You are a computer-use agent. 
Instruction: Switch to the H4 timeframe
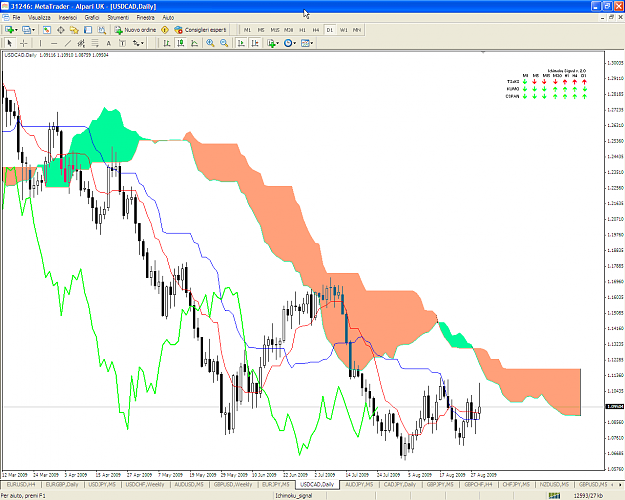click(x=316, y=30)
